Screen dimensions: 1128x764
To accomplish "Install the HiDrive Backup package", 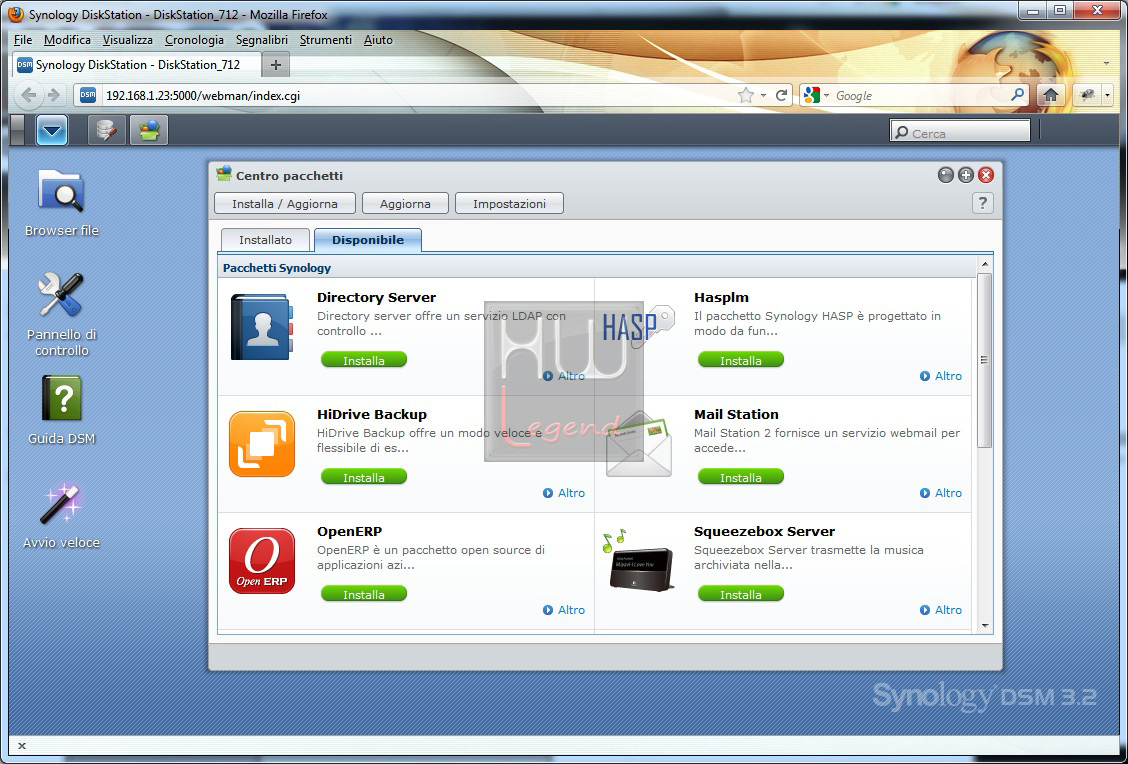I will point(364,477).
